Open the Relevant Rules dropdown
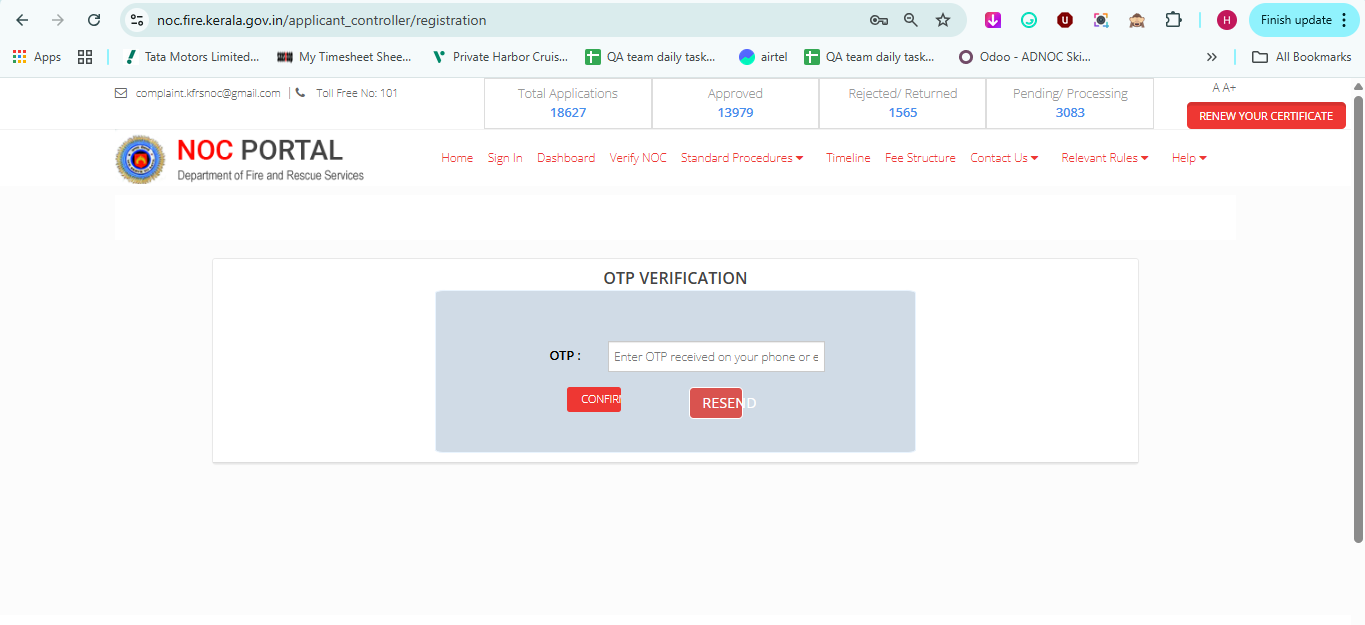This screenshot has height=625, width=1365. coord(1104,158)
